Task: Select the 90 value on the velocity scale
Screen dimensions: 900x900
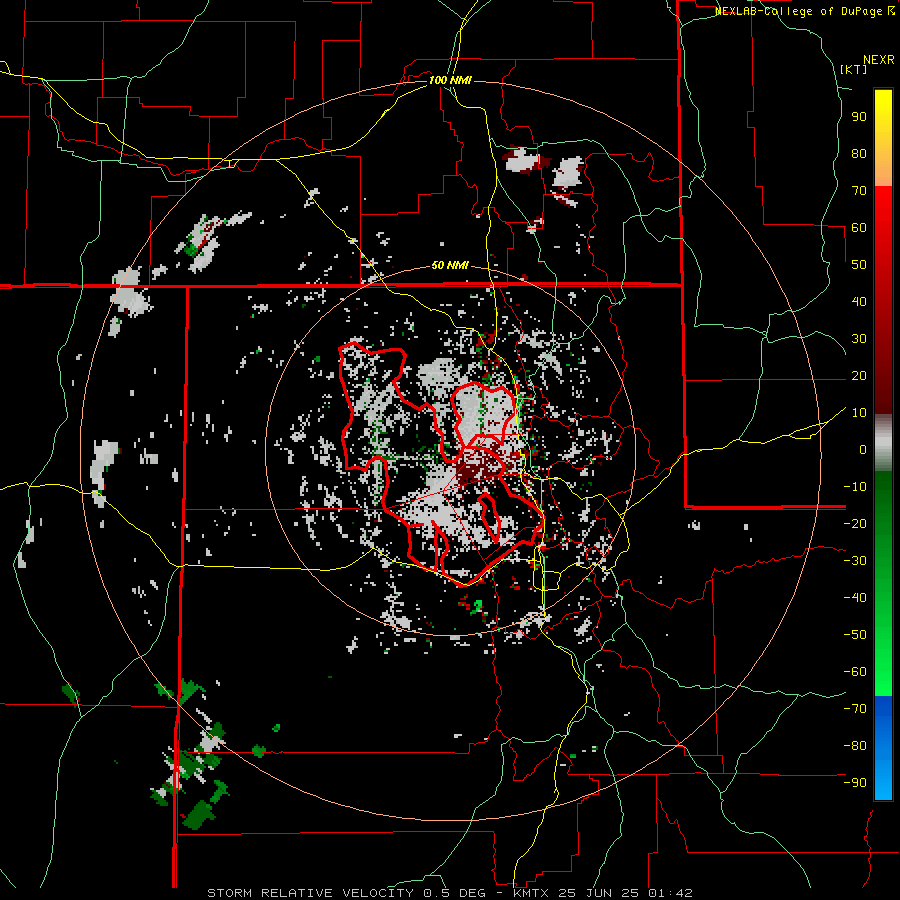Action: (x=859, y=117)
